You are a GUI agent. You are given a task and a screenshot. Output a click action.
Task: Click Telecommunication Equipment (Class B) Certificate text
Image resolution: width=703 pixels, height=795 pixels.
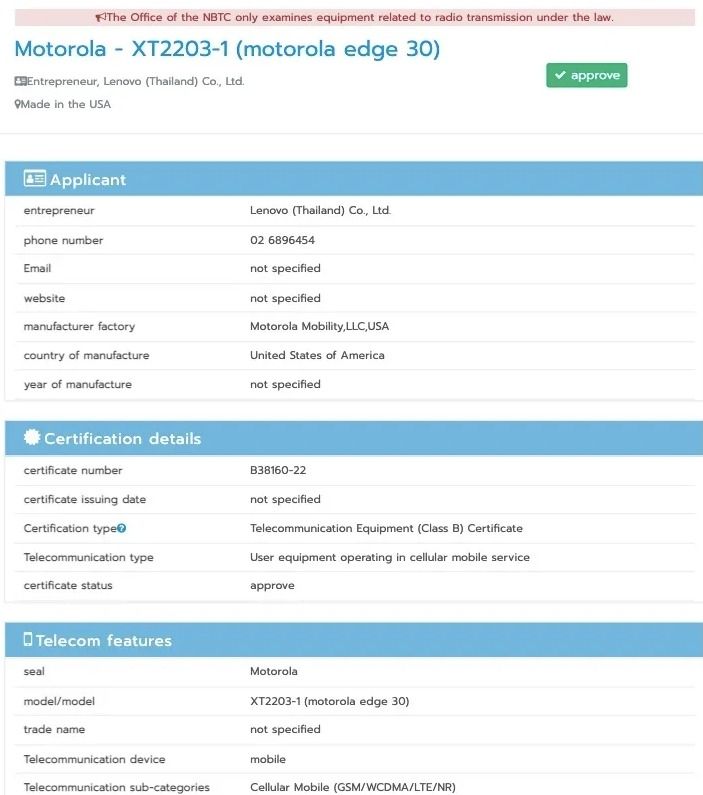coord(386,528)
